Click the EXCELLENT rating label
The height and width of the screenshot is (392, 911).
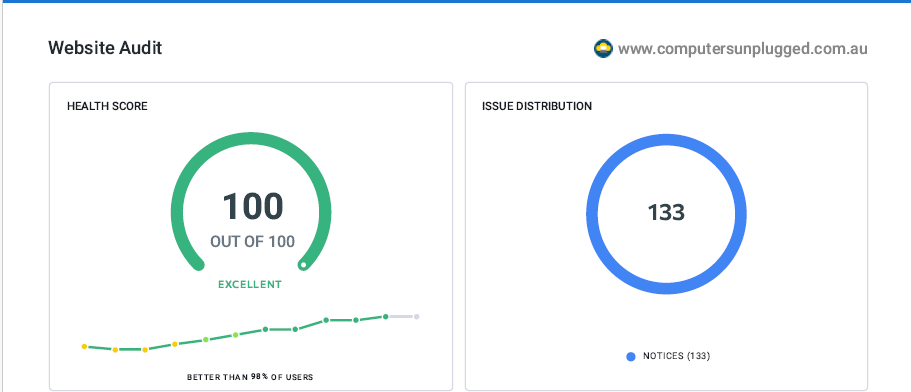click(x=250, y=285)
